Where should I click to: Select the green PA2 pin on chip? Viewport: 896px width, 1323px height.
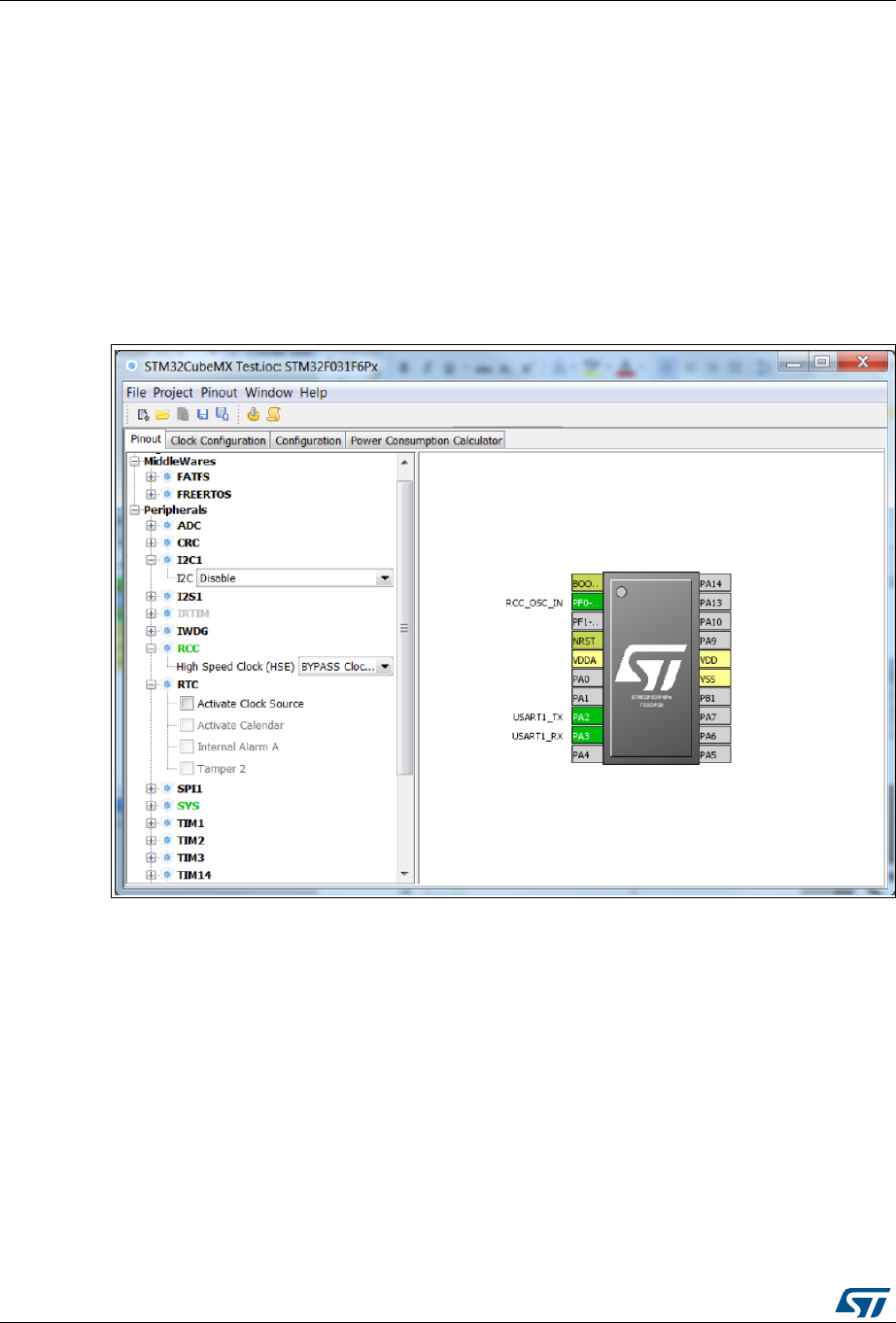587,716
